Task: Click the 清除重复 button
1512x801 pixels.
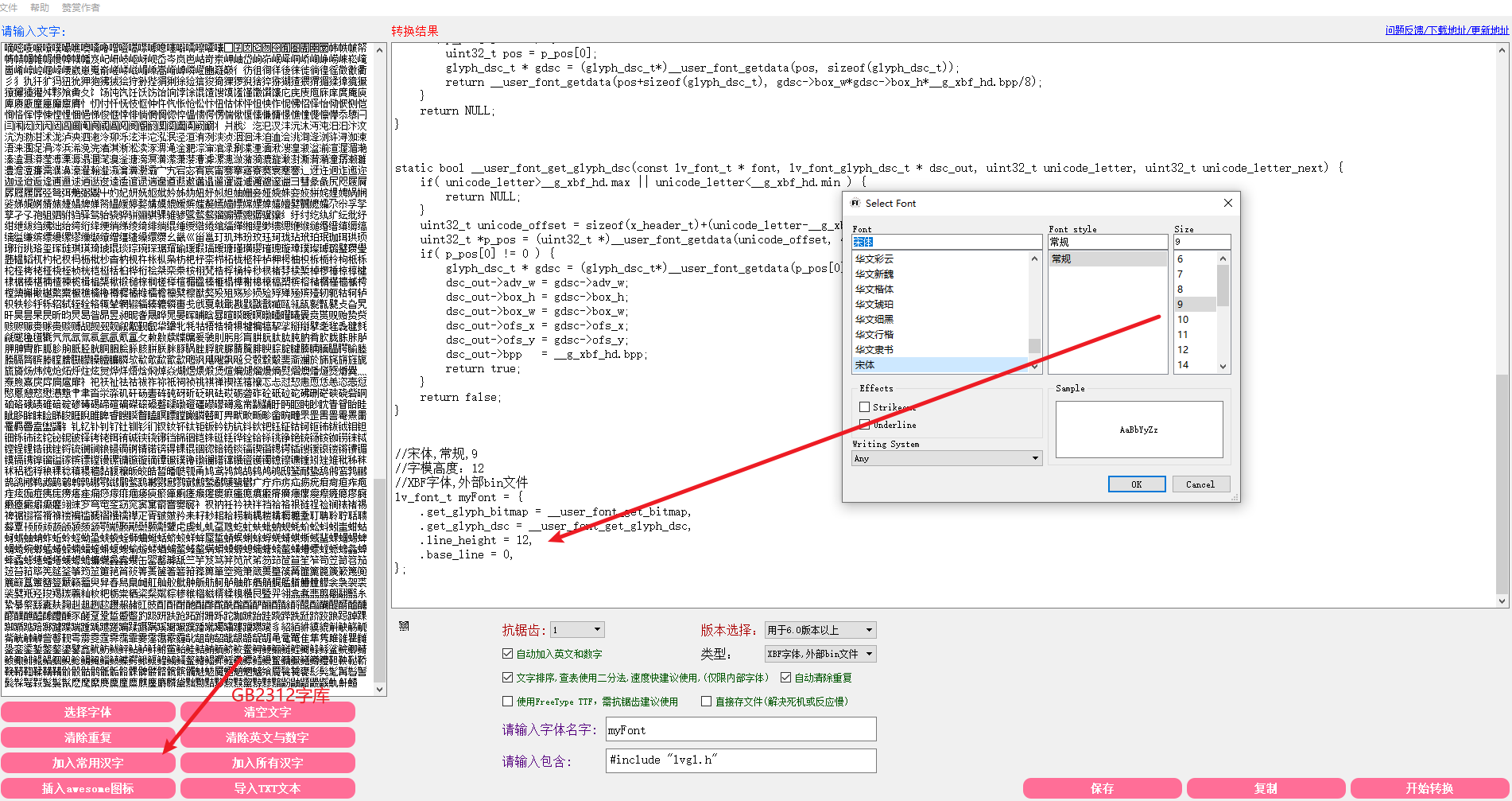Action: (88, 737)
